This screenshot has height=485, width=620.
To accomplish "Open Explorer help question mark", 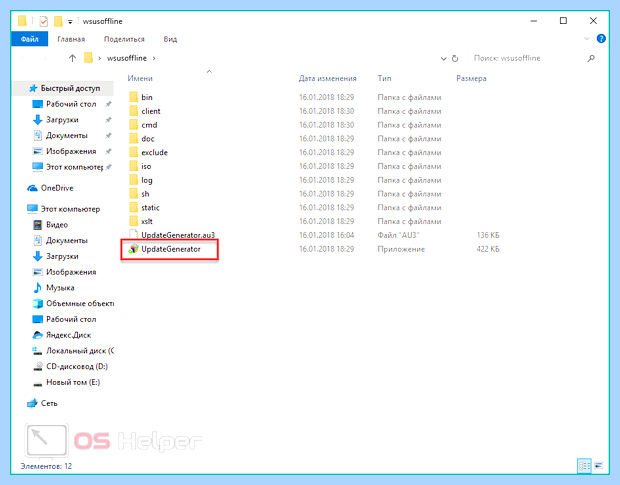I will [601, 38].
